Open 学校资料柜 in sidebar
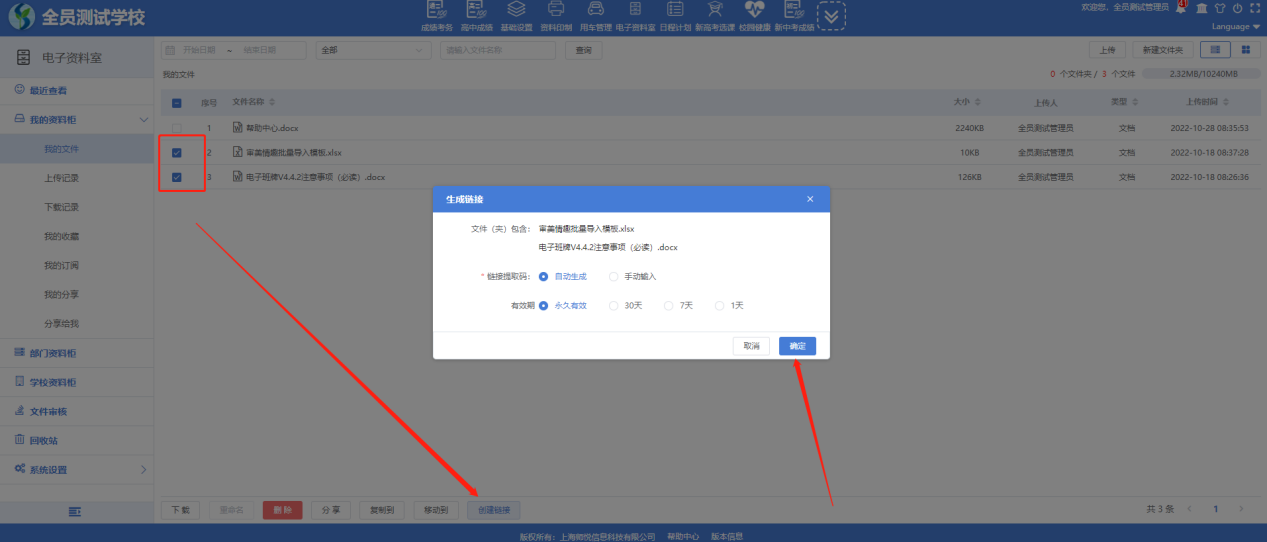The height and width of the screenshot is (542, 1267). pos(77,382)
